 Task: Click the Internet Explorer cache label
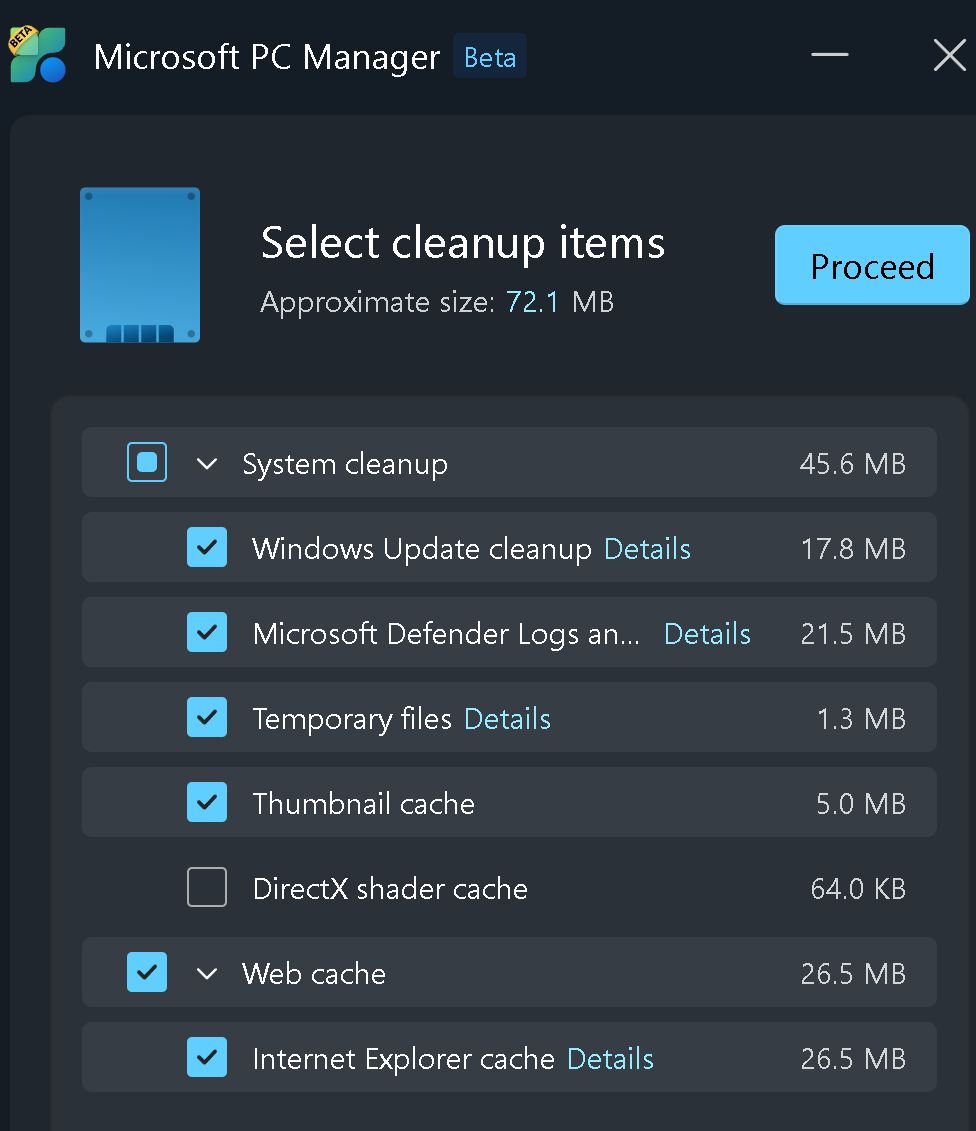point(404,1059)
